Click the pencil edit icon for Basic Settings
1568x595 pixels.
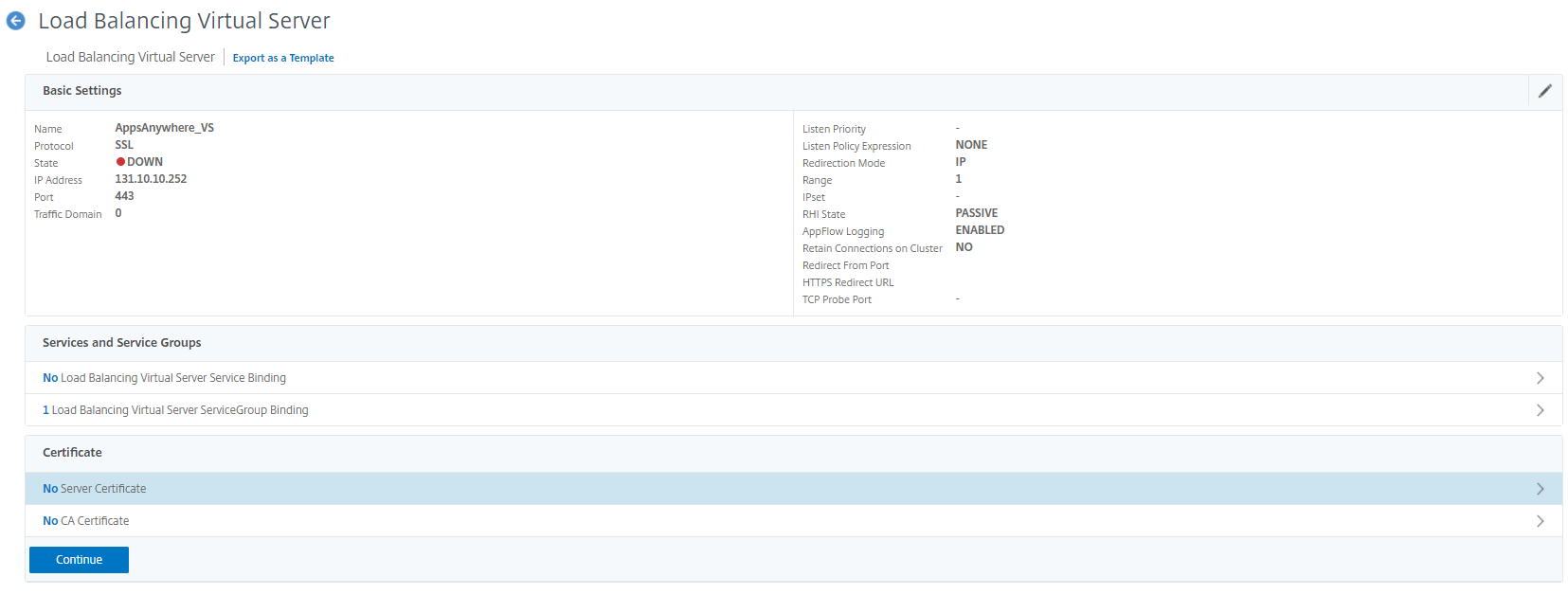(1544, 91)
